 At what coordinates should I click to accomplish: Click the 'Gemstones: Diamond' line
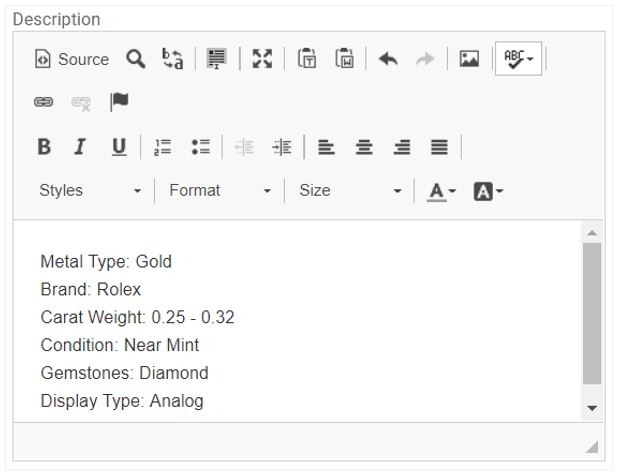[125, 373]
